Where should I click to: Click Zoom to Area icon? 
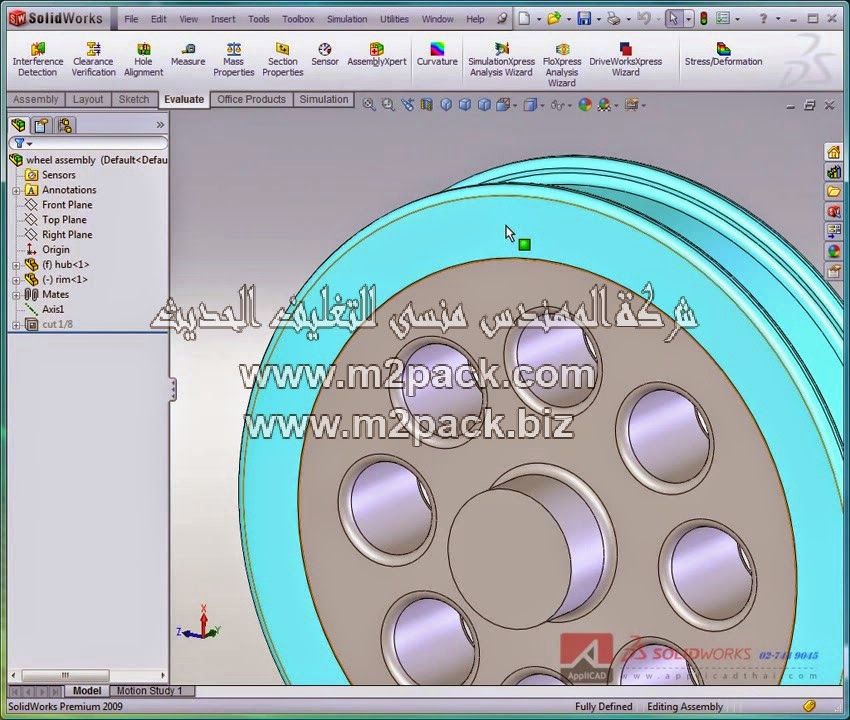(388, 105)
